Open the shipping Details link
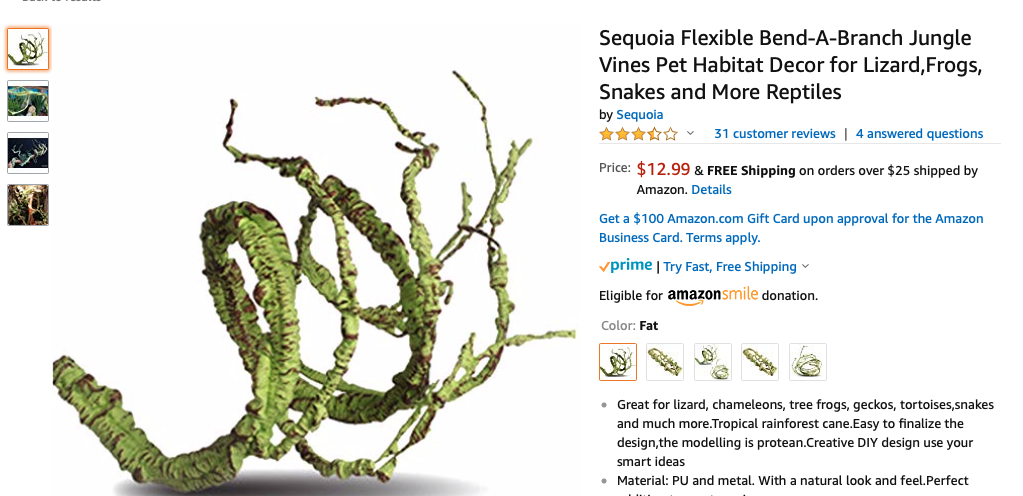 click(711, 190)
